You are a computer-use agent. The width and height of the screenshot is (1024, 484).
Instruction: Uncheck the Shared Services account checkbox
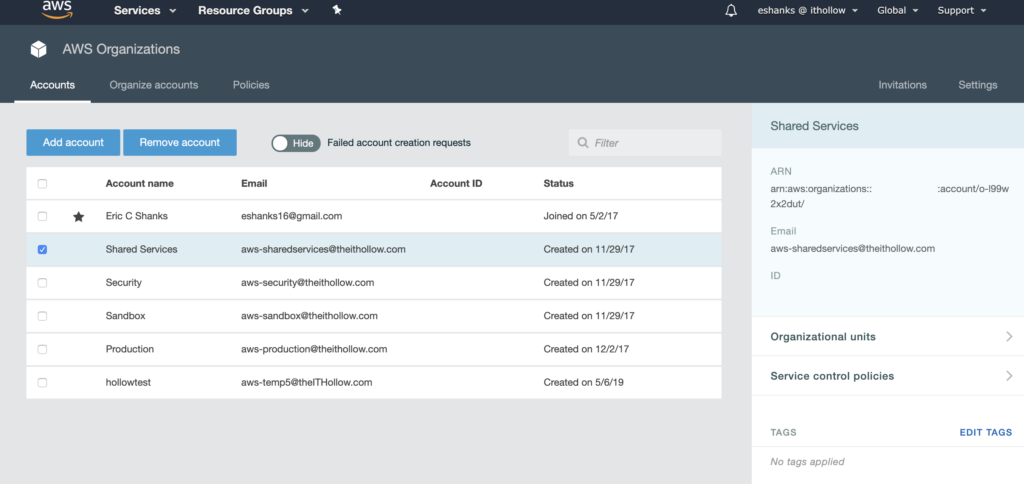tap(42, 250)
